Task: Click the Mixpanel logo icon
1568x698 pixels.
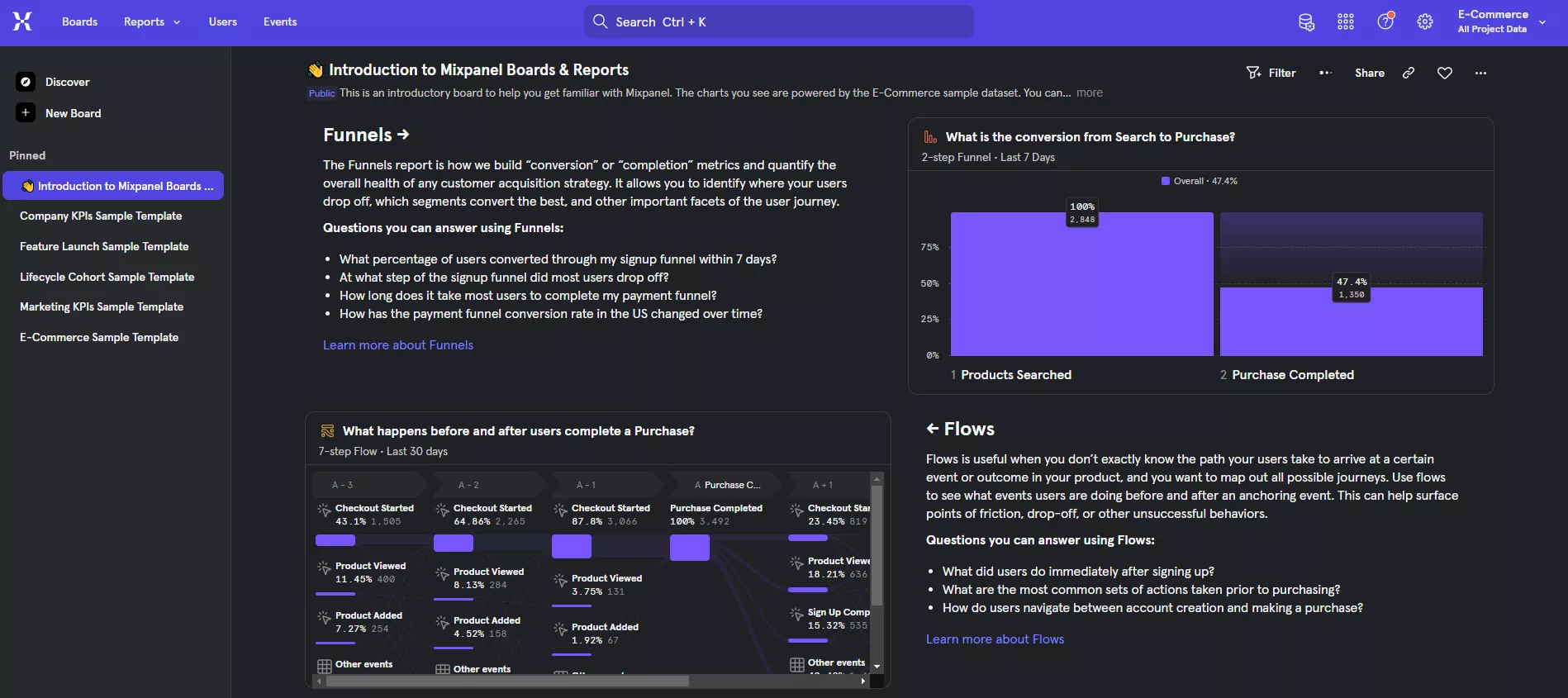Action: pyautogui.click(x=22, y=21)
